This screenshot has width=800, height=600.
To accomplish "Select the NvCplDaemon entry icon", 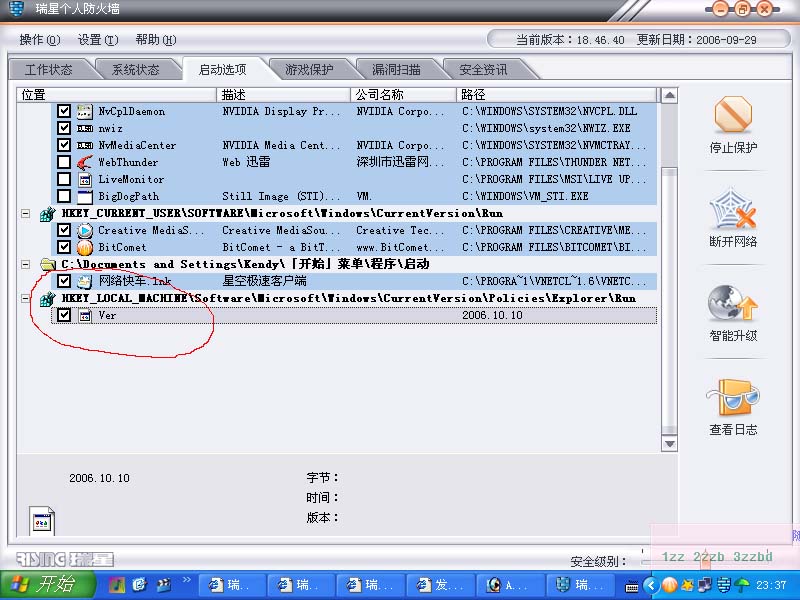I will pyautogui.click(x=85, y=111).
